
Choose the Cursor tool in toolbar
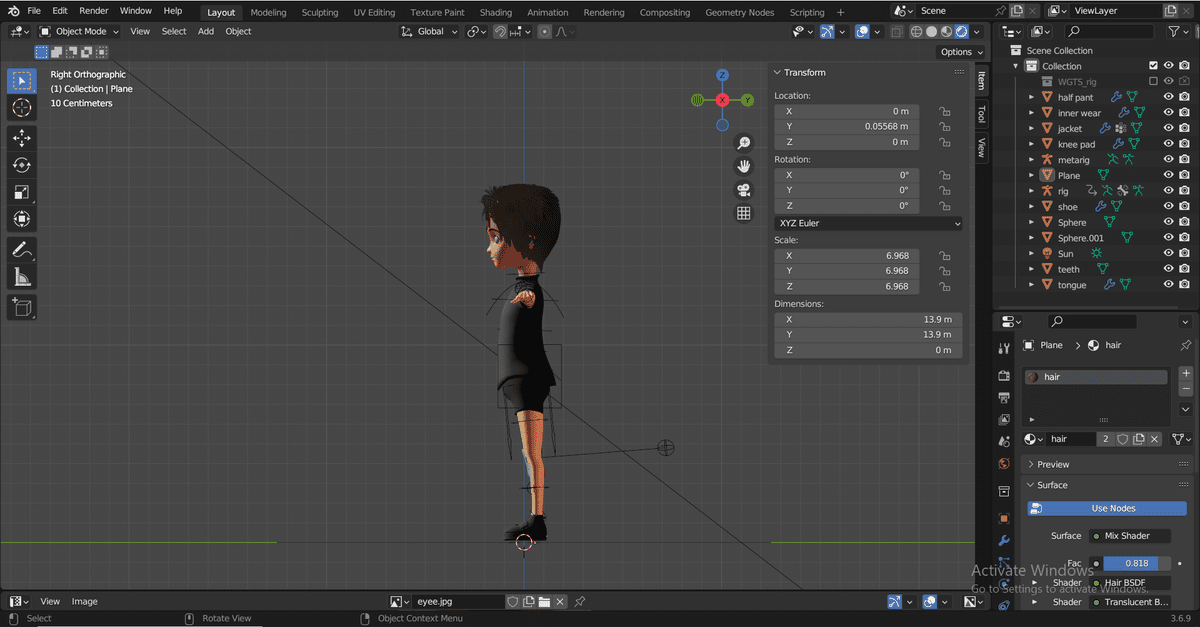(22, 108)
